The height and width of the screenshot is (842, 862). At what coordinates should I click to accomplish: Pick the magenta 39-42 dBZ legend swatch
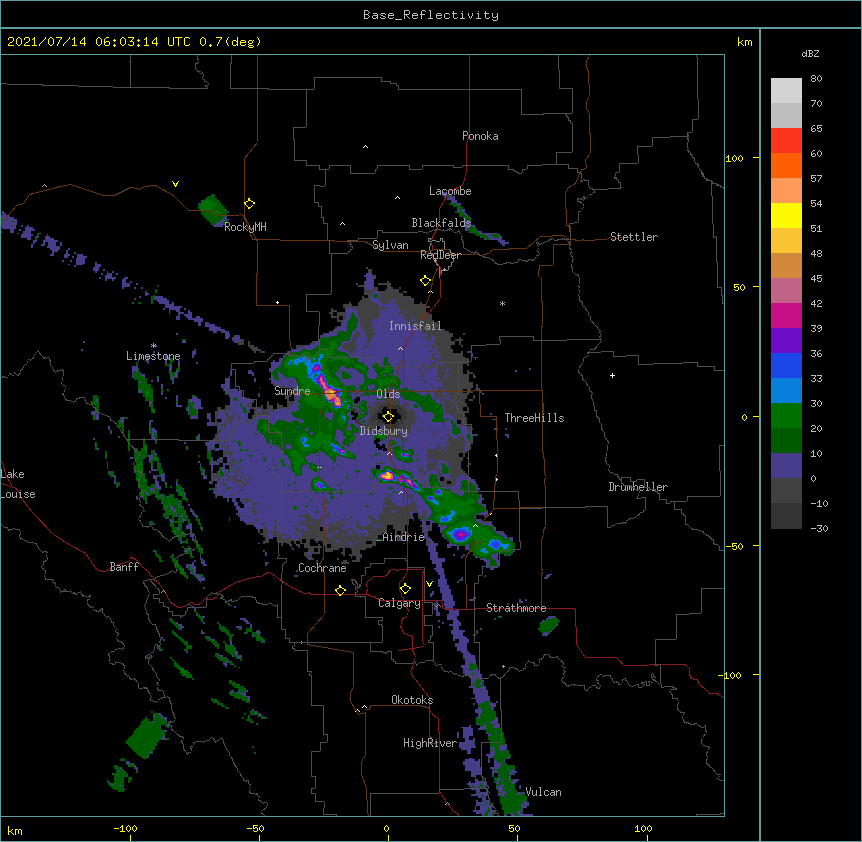coord(786,315)
